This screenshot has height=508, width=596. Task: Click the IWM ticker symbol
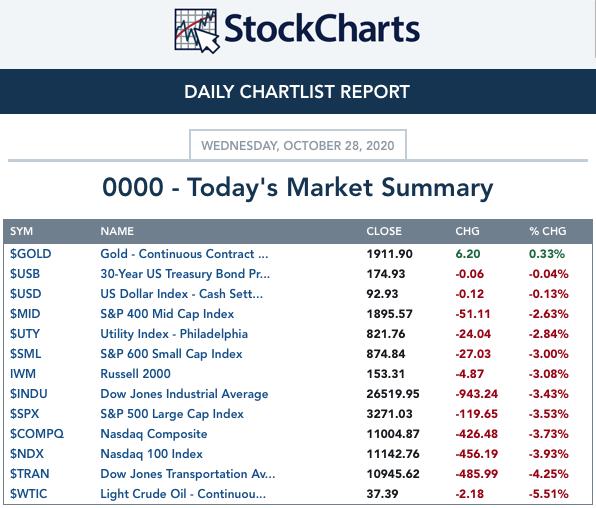23,374
